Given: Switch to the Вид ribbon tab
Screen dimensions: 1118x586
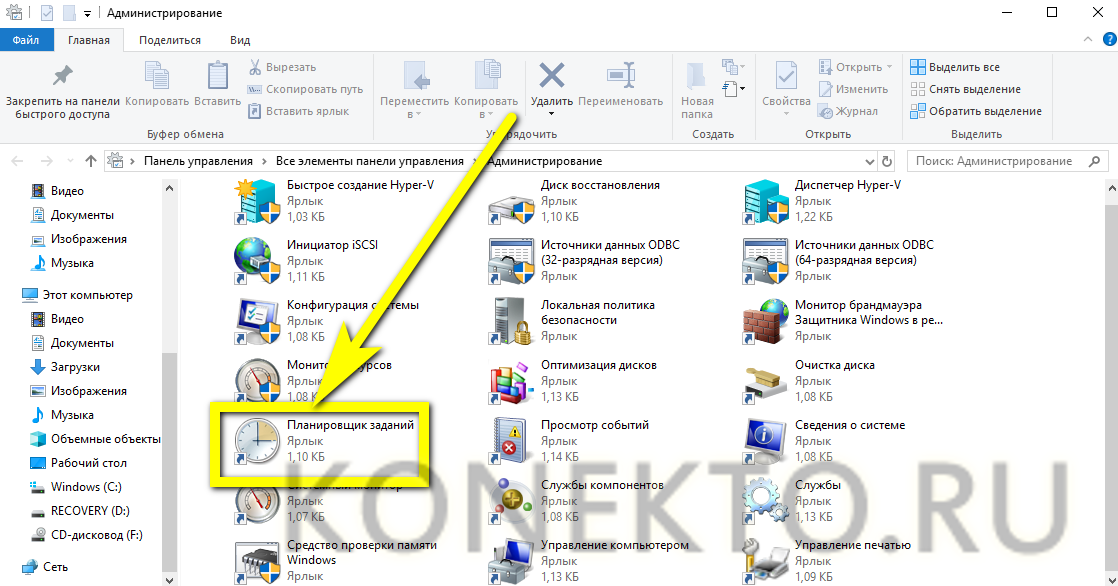Looking at the screenshot, I should [x=240, y=40].
